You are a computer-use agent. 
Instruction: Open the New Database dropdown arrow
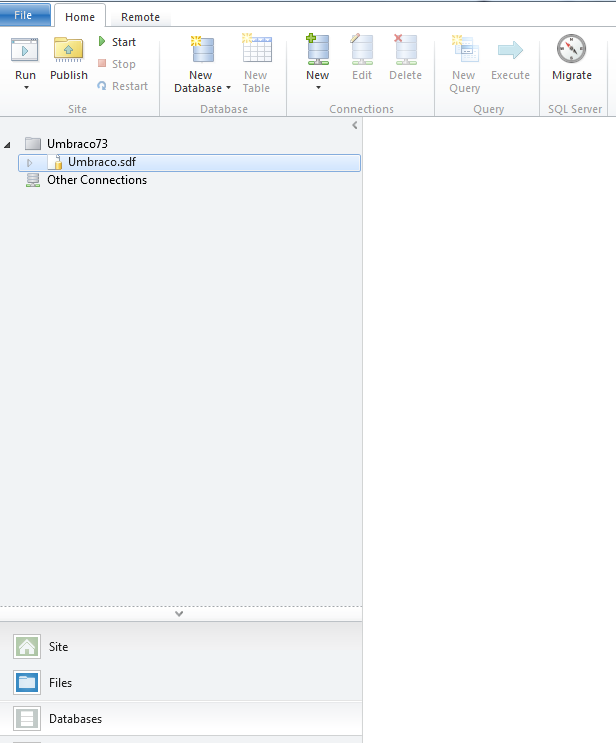[x=228, y=88]
